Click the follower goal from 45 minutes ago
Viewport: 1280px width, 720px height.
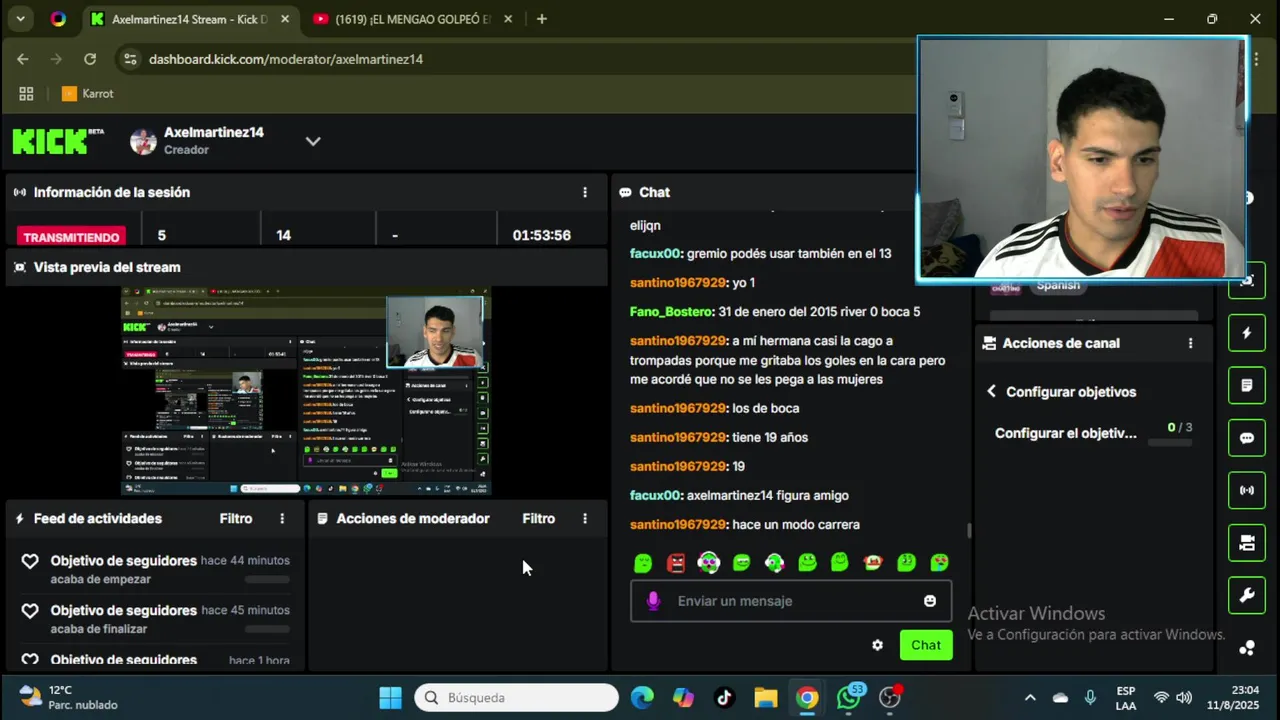click(155, 619)
